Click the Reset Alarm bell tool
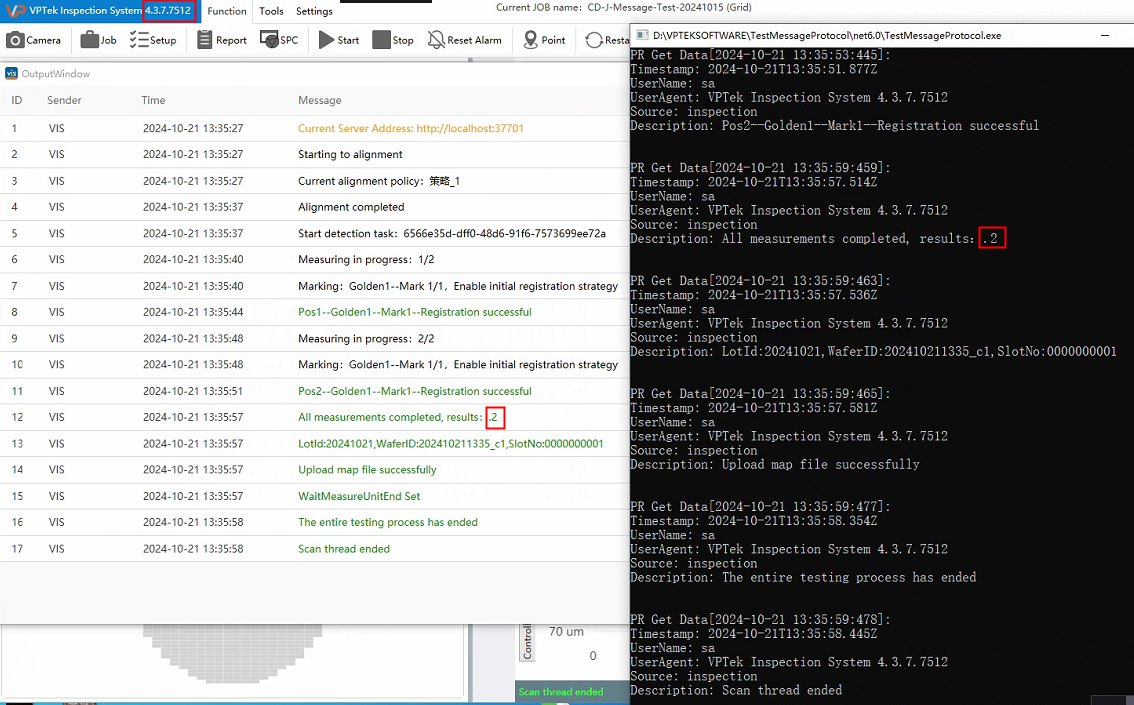 [x=464, y=40]
